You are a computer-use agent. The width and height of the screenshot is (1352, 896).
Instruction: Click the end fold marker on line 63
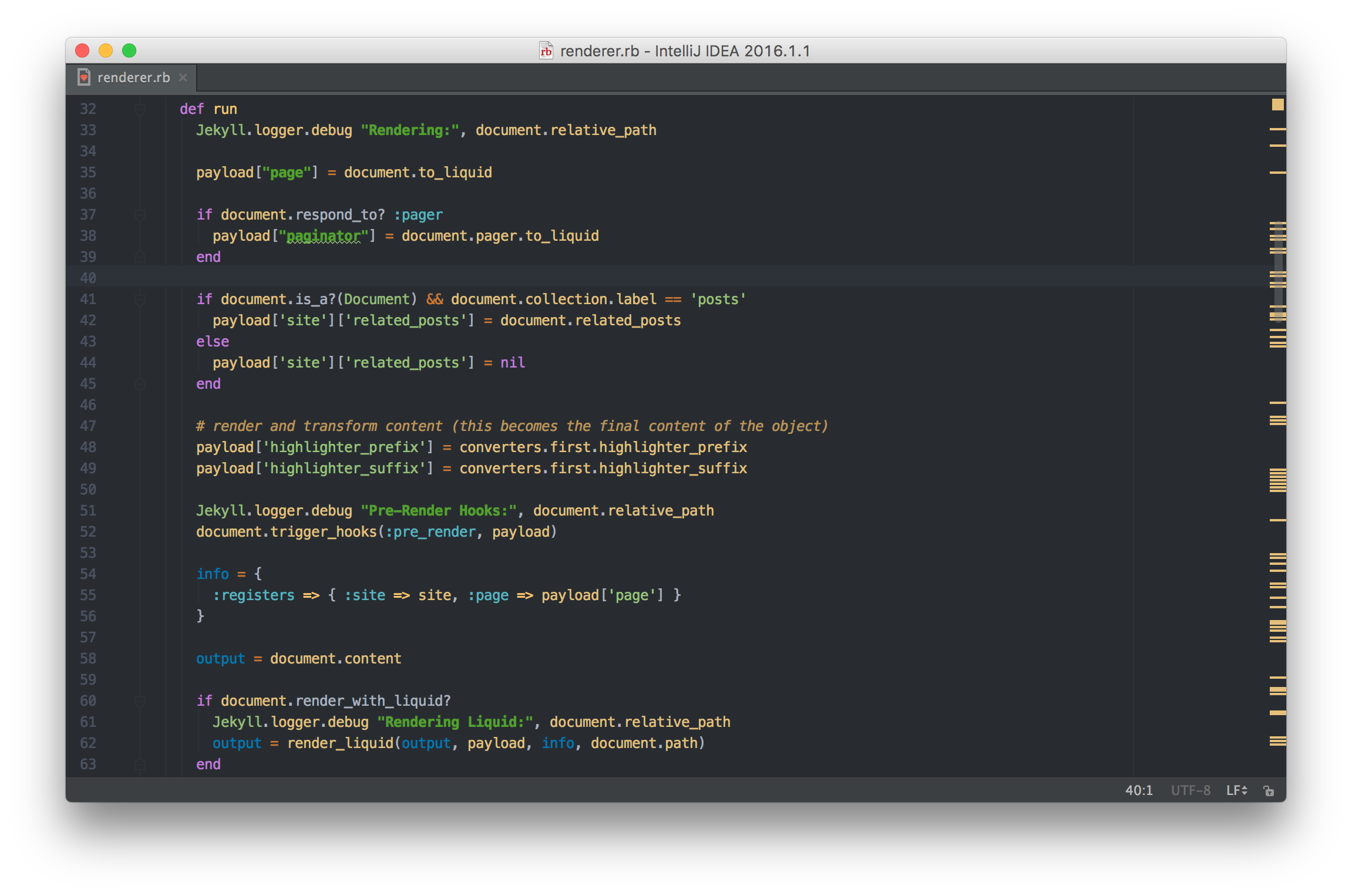click(140, 764)
